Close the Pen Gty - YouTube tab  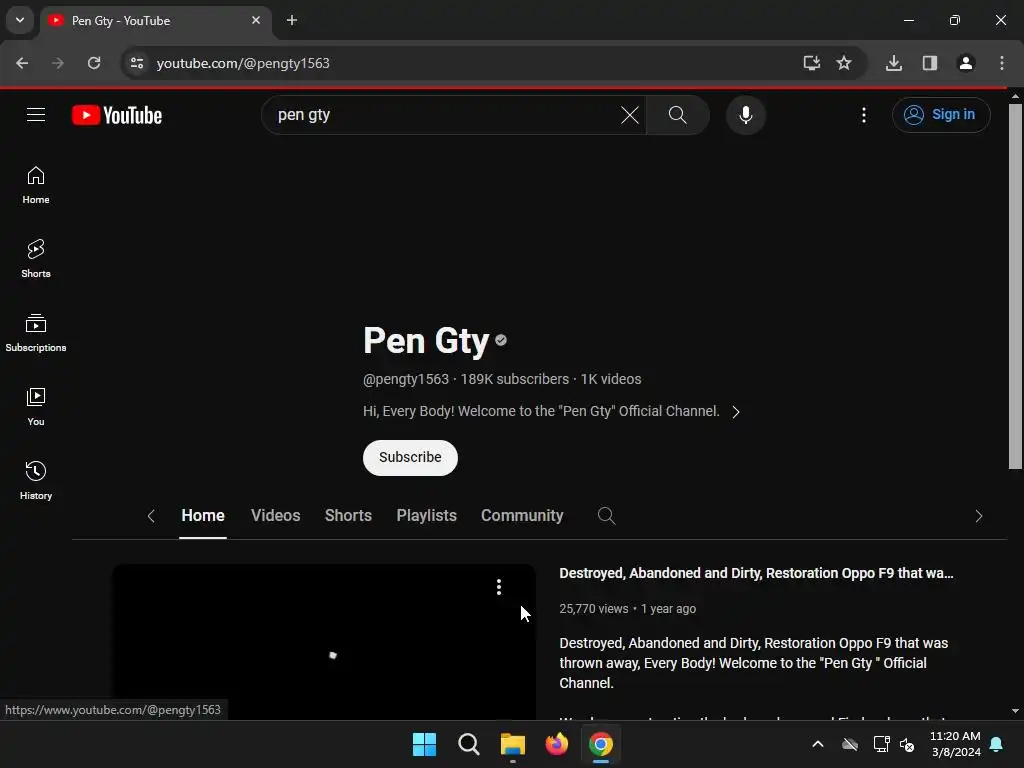[x=256, y=20]
